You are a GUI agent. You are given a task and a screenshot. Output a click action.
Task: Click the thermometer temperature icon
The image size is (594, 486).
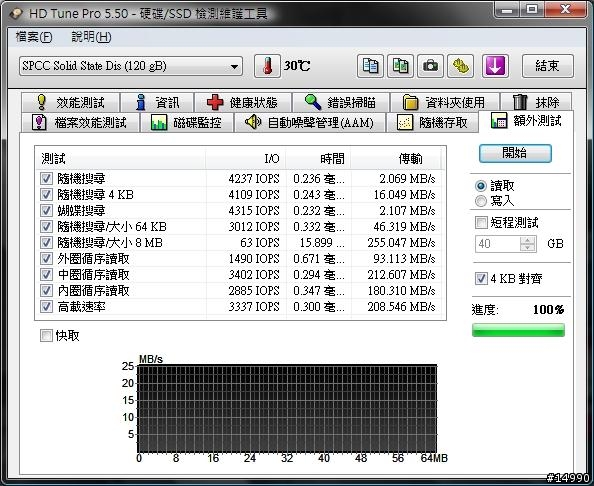tap(267, 66)
